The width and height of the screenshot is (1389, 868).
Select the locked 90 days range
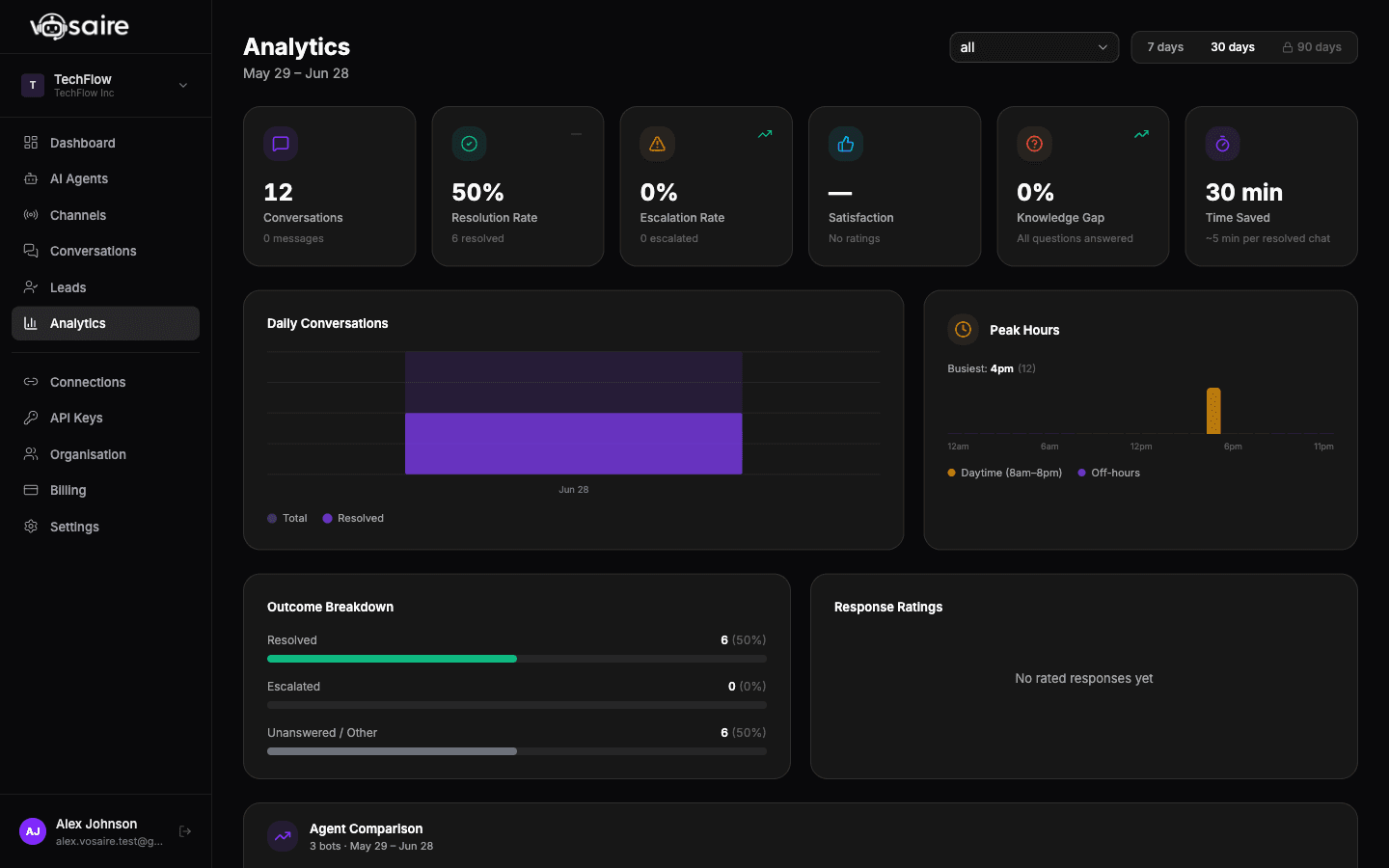point(1312,47)
